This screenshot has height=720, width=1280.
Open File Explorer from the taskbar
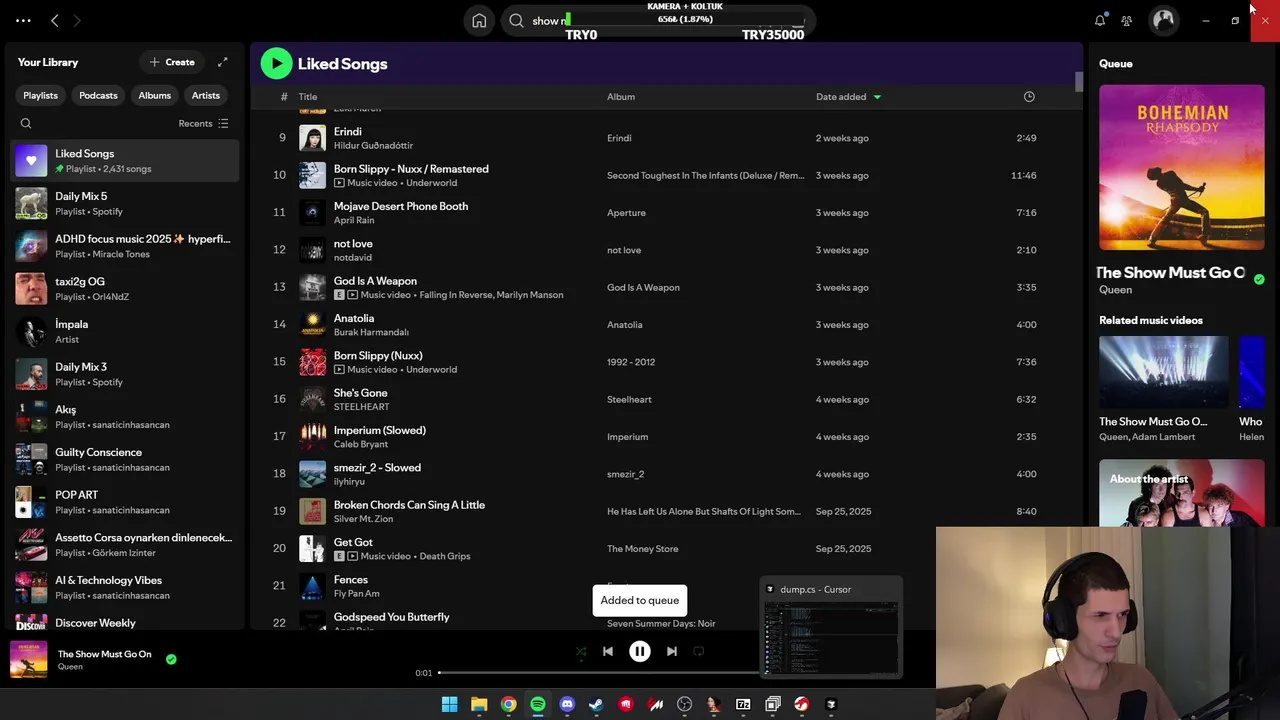click(x=479, y=704)
